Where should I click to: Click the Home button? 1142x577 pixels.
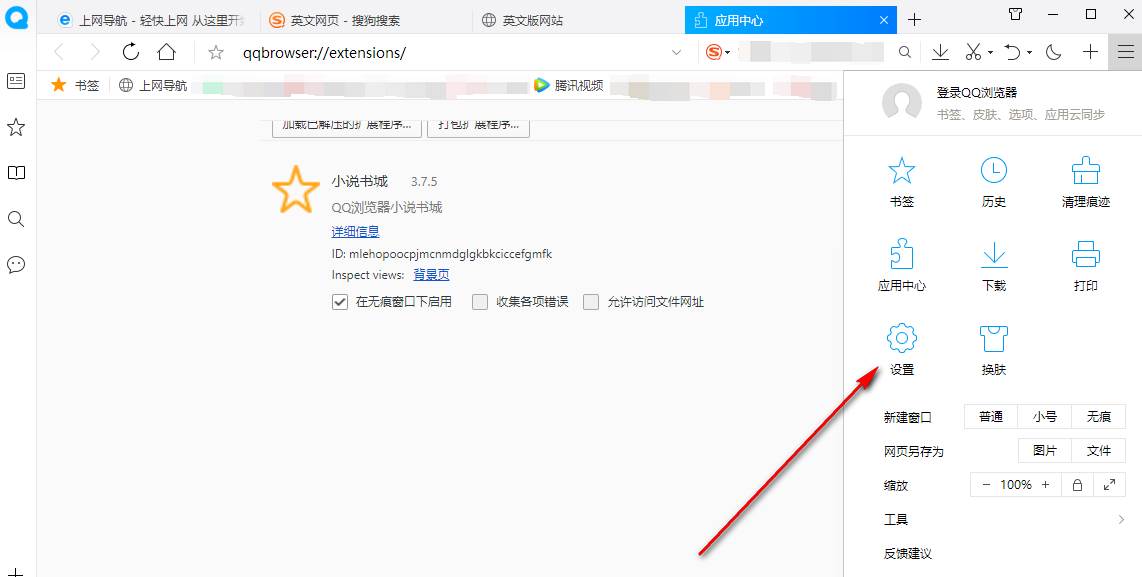(x=167, y=52)
